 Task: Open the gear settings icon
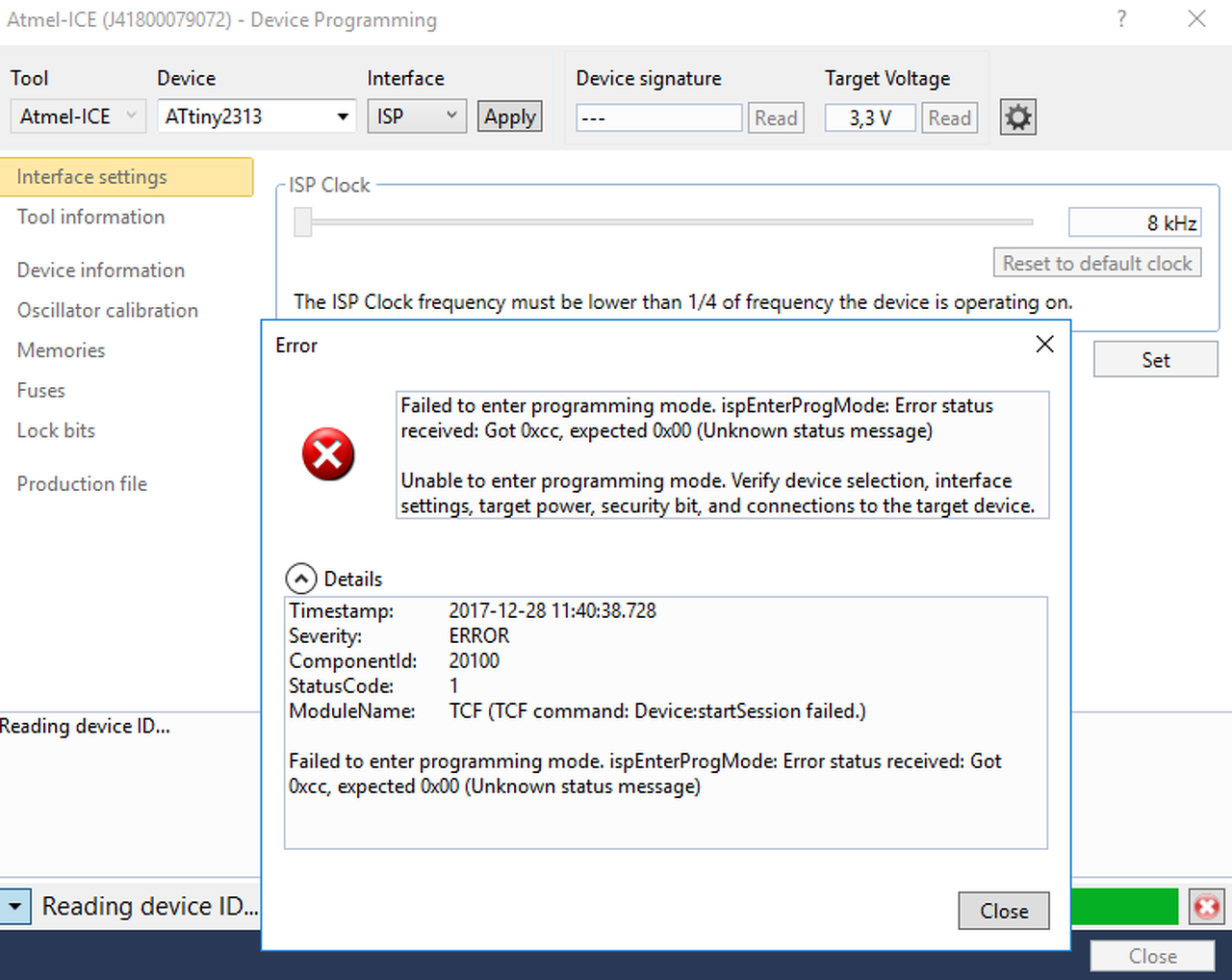tap(1017, 117)
